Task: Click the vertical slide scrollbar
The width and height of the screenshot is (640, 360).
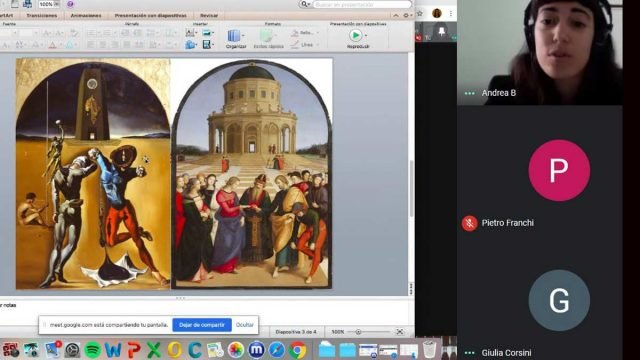Action: (x=411, y=188)
